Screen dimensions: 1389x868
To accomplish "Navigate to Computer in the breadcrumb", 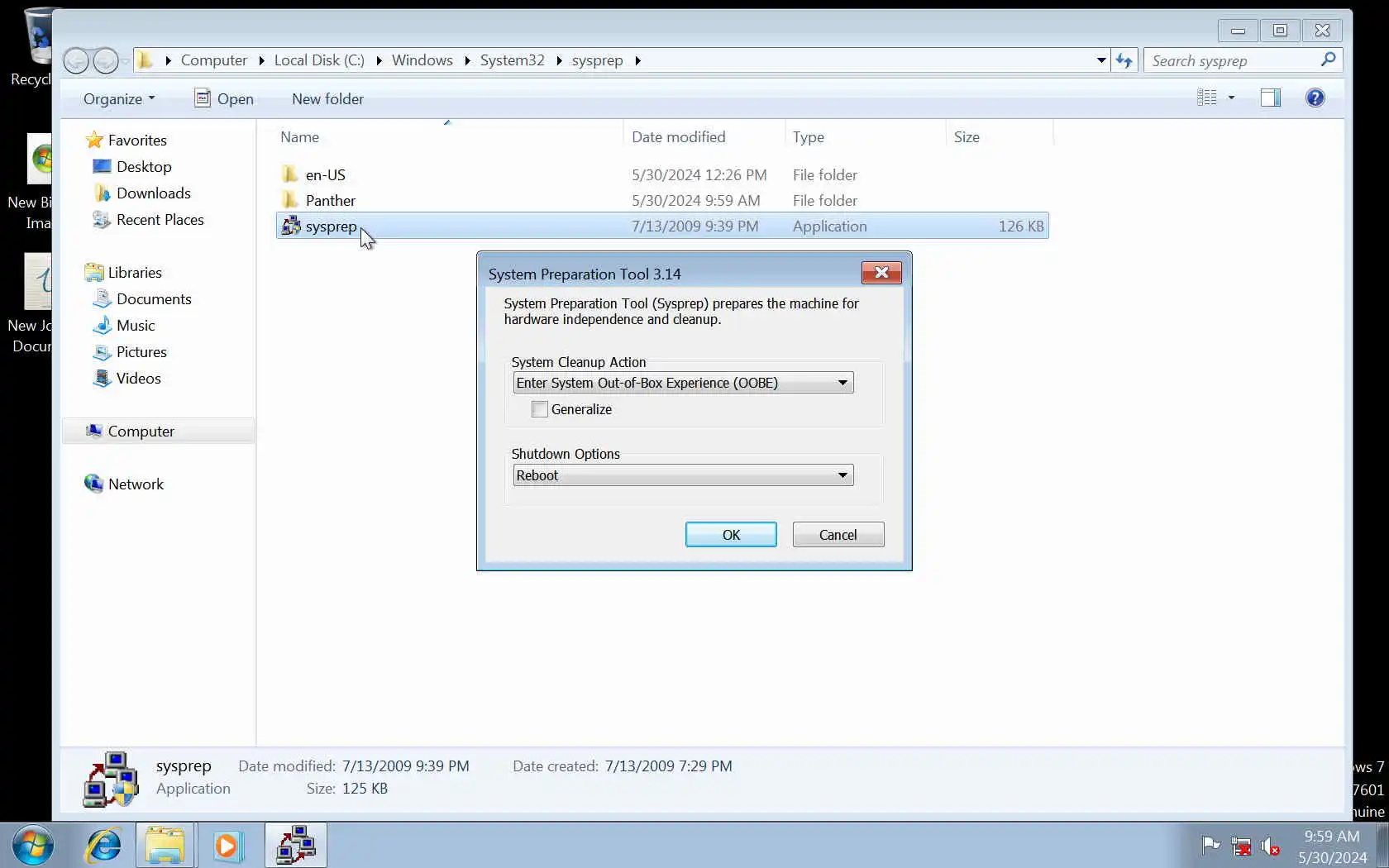I will coord(213,60).
